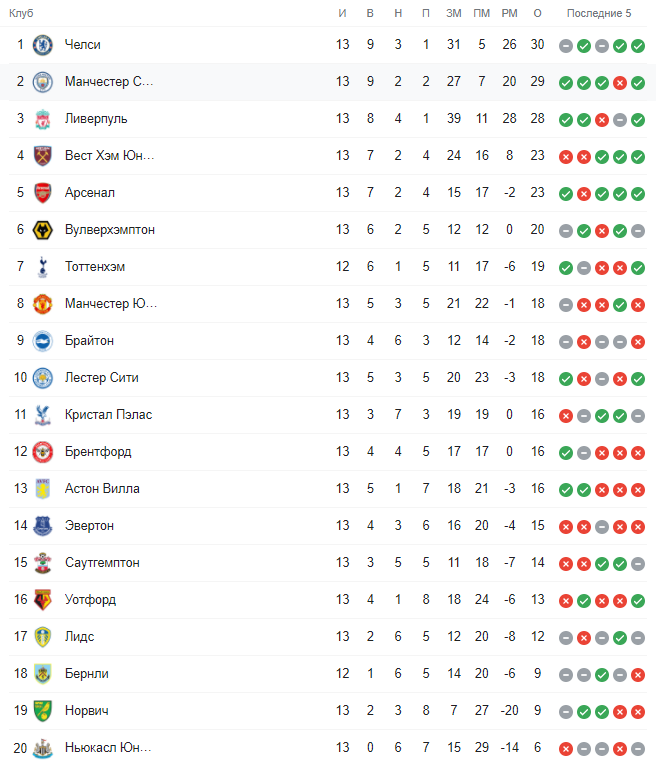Click the РМ goal difference column header

coord(509,13)
